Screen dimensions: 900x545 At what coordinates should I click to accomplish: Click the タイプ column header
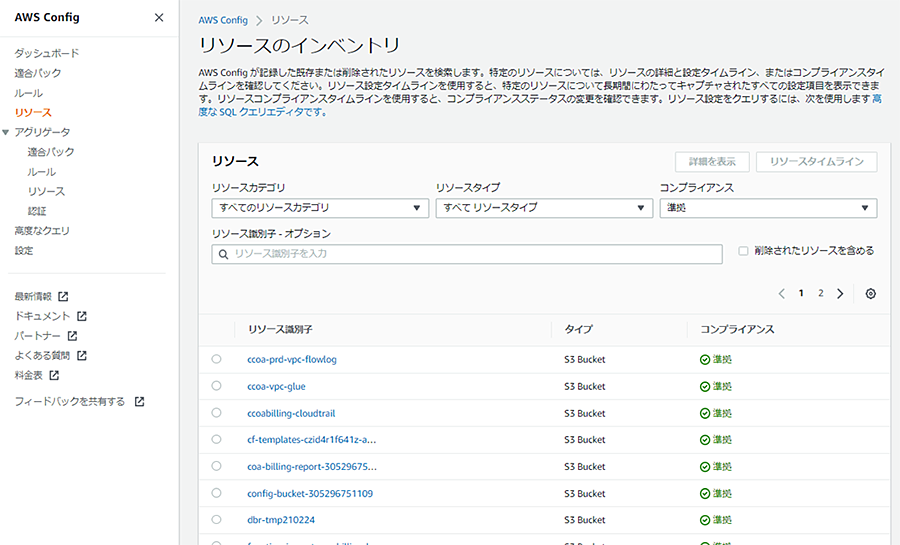(x=579, y=329)
